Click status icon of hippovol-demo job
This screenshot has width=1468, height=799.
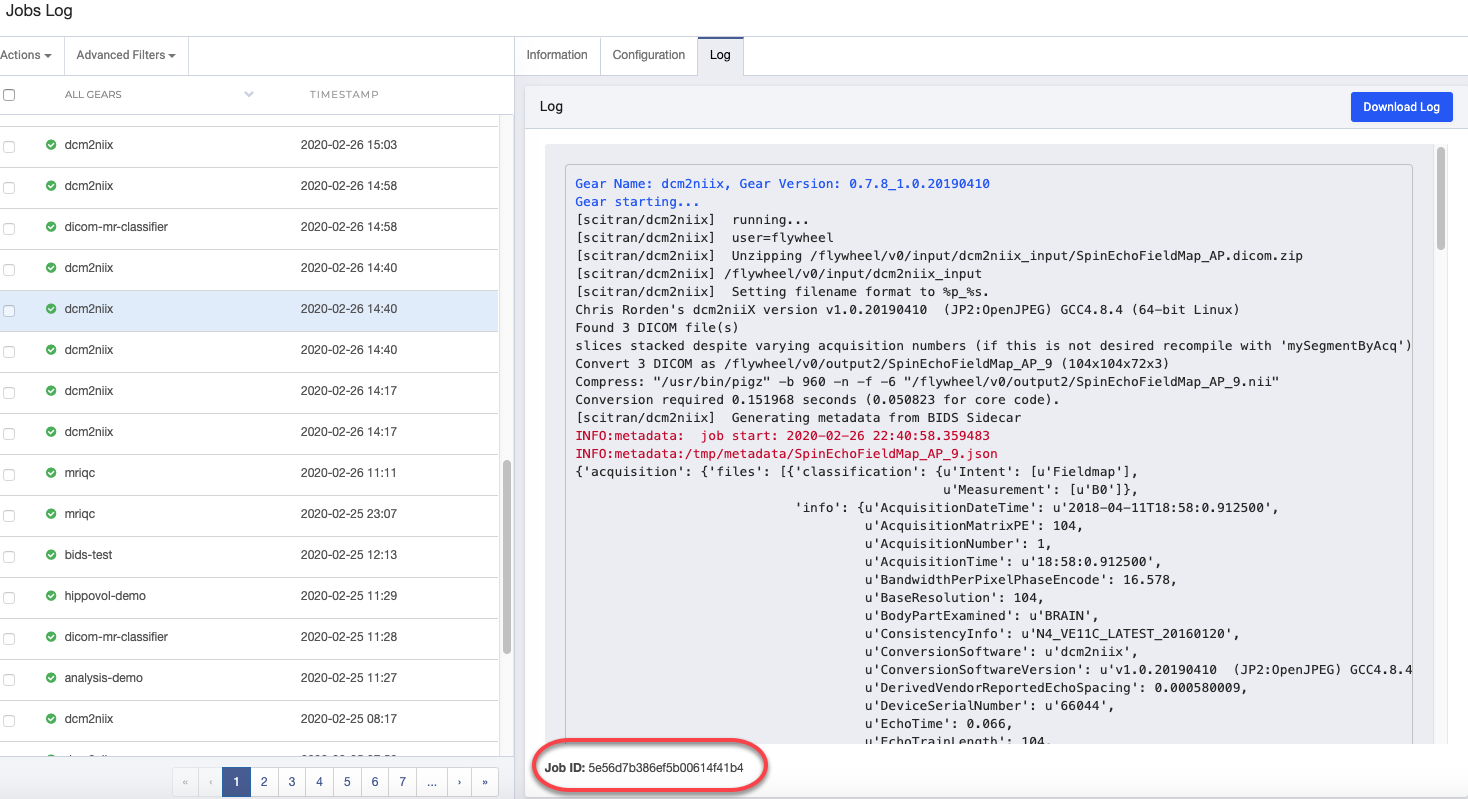pos(51,596)
